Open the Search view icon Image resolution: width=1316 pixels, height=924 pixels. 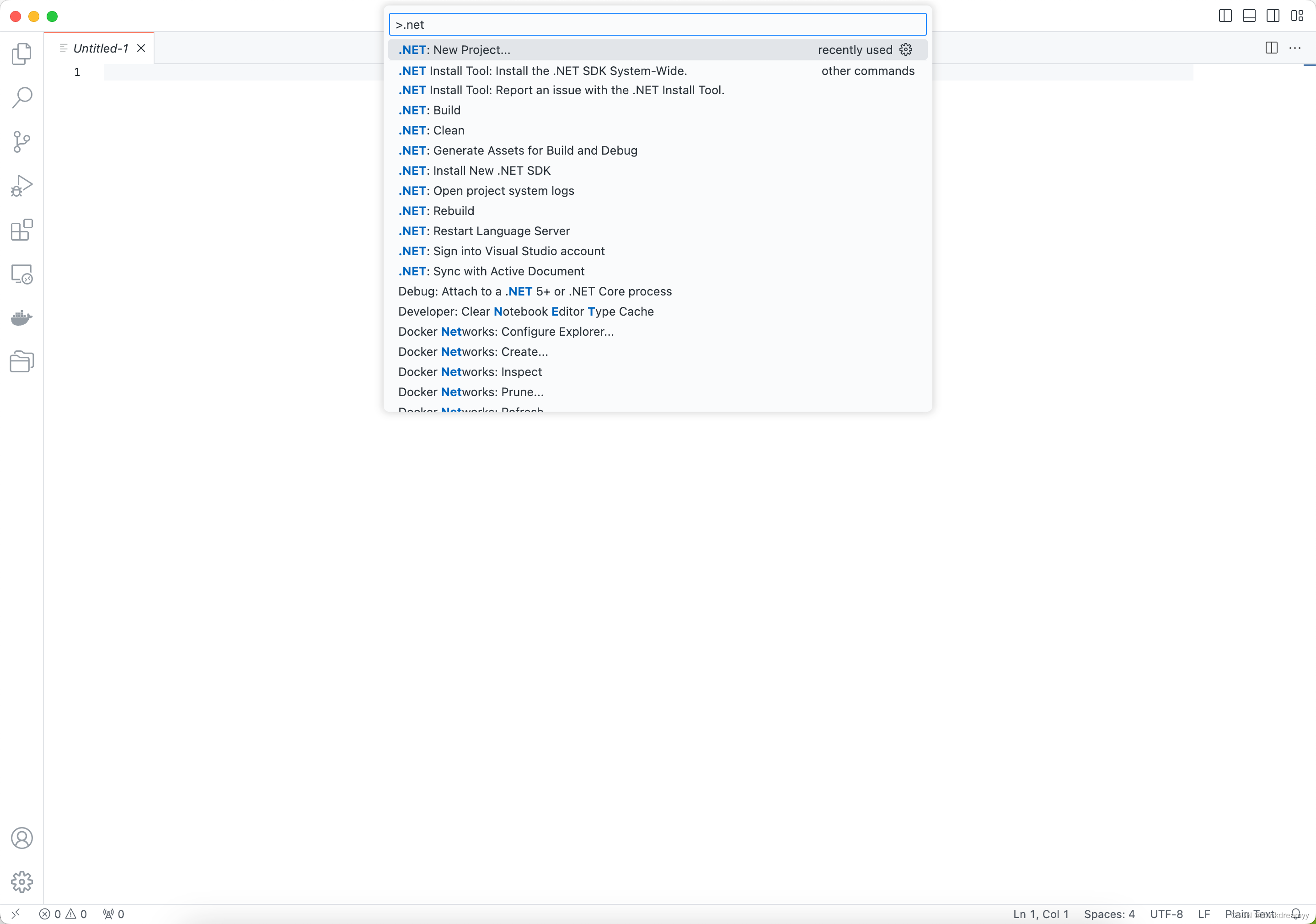[x=22, y=97]
